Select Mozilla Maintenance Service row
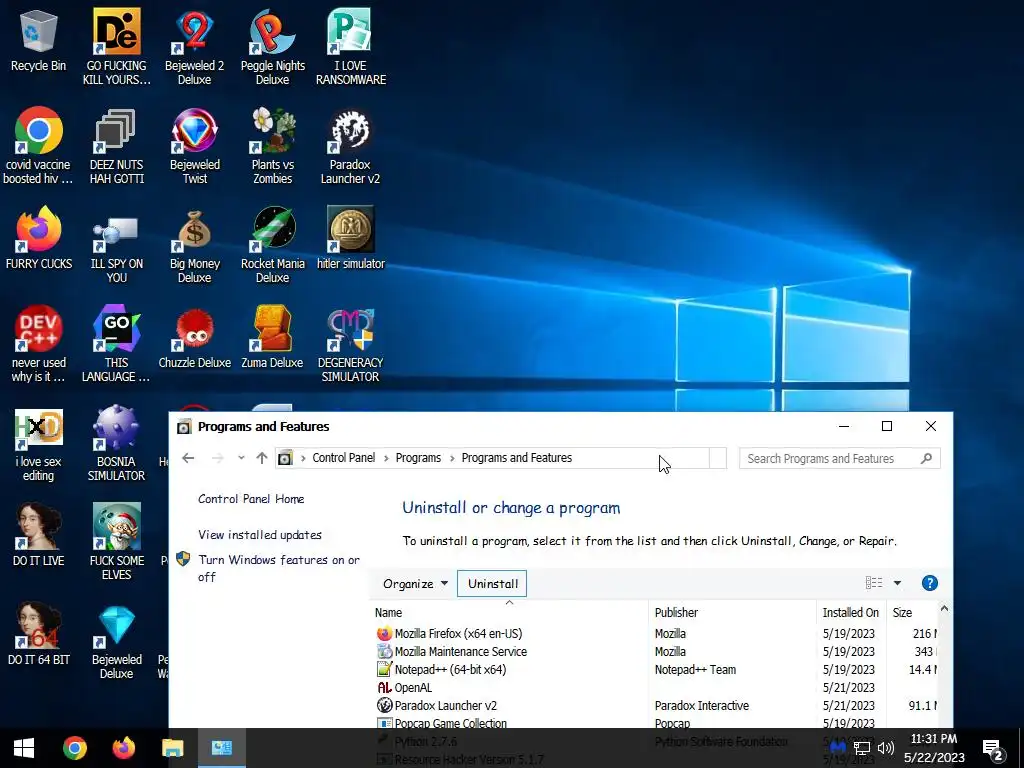 click(x=655, y=651)
